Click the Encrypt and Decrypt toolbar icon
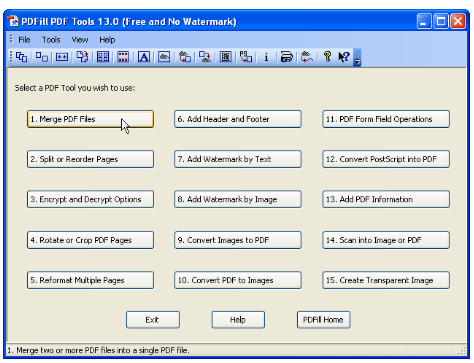This screenshot has width=474, height=363. coord(62,57)
